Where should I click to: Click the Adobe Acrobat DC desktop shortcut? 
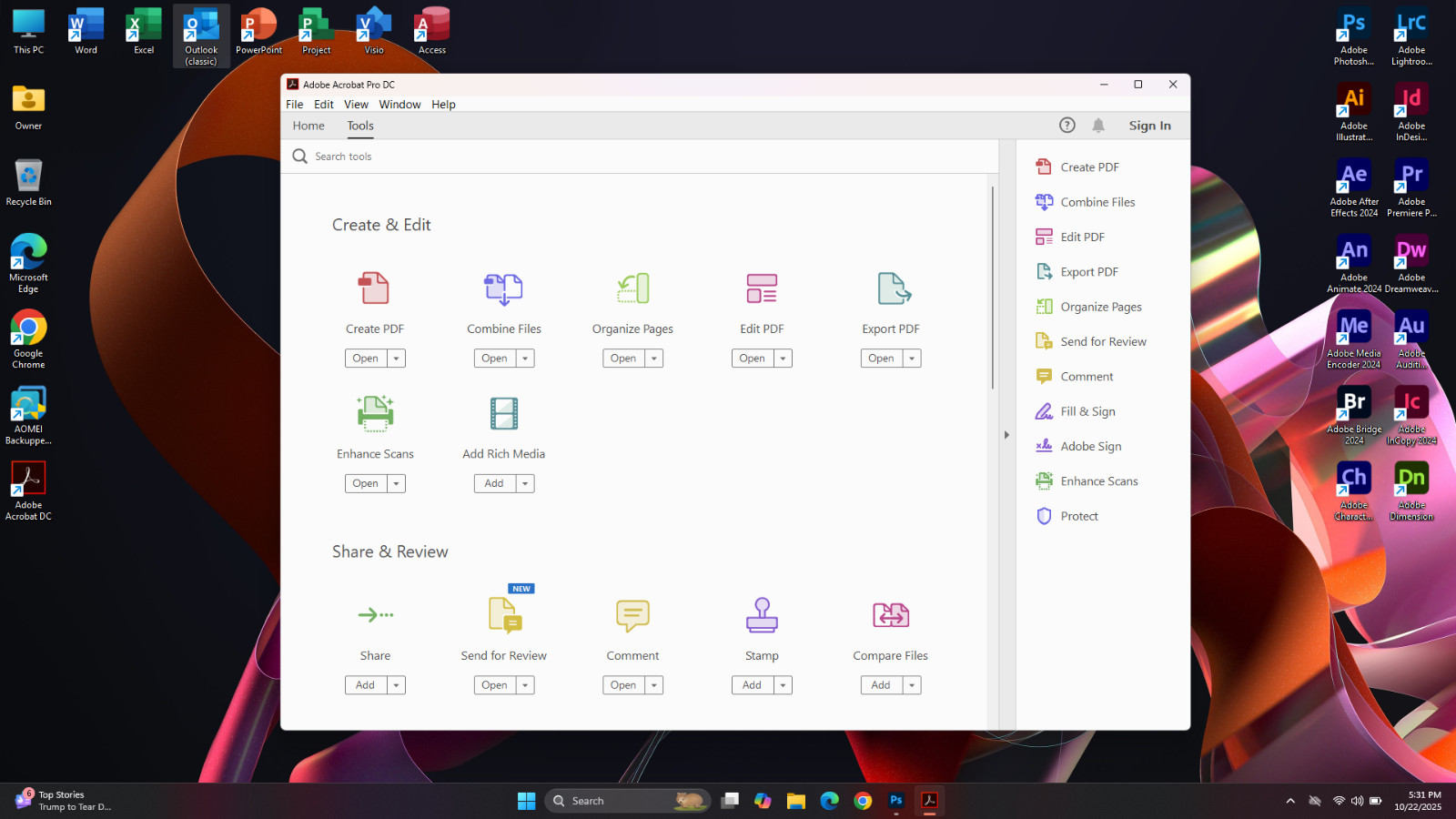(x=28, y=490)
